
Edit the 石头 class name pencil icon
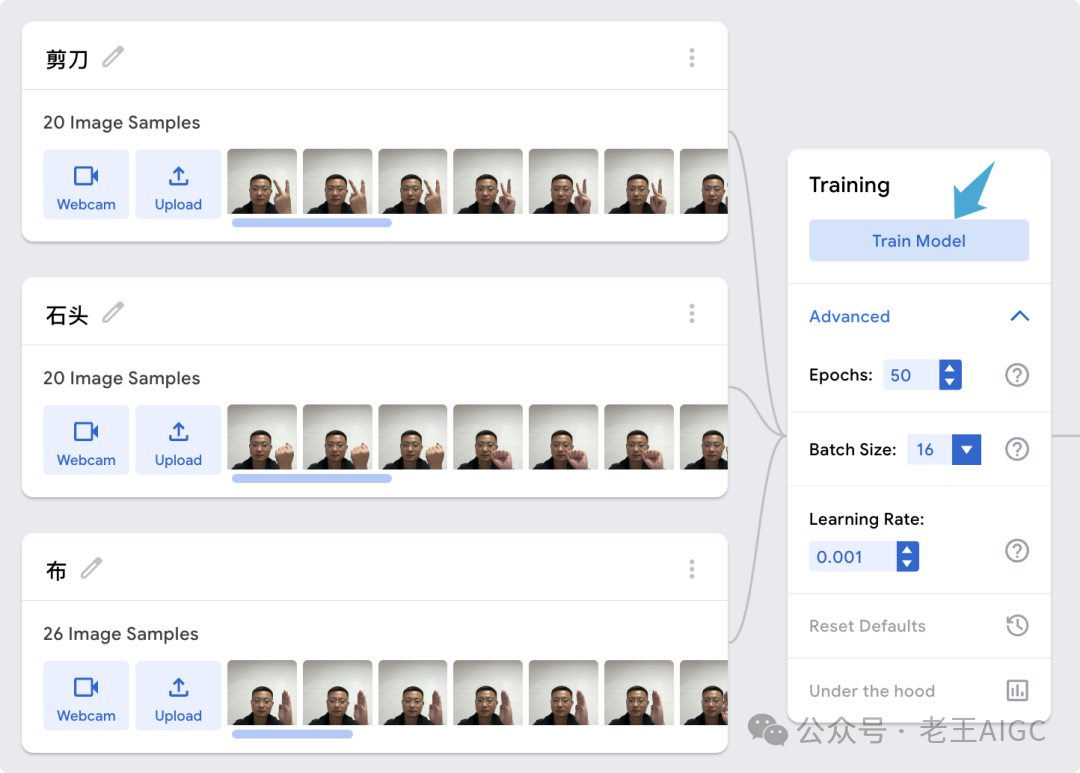[113, 313]
